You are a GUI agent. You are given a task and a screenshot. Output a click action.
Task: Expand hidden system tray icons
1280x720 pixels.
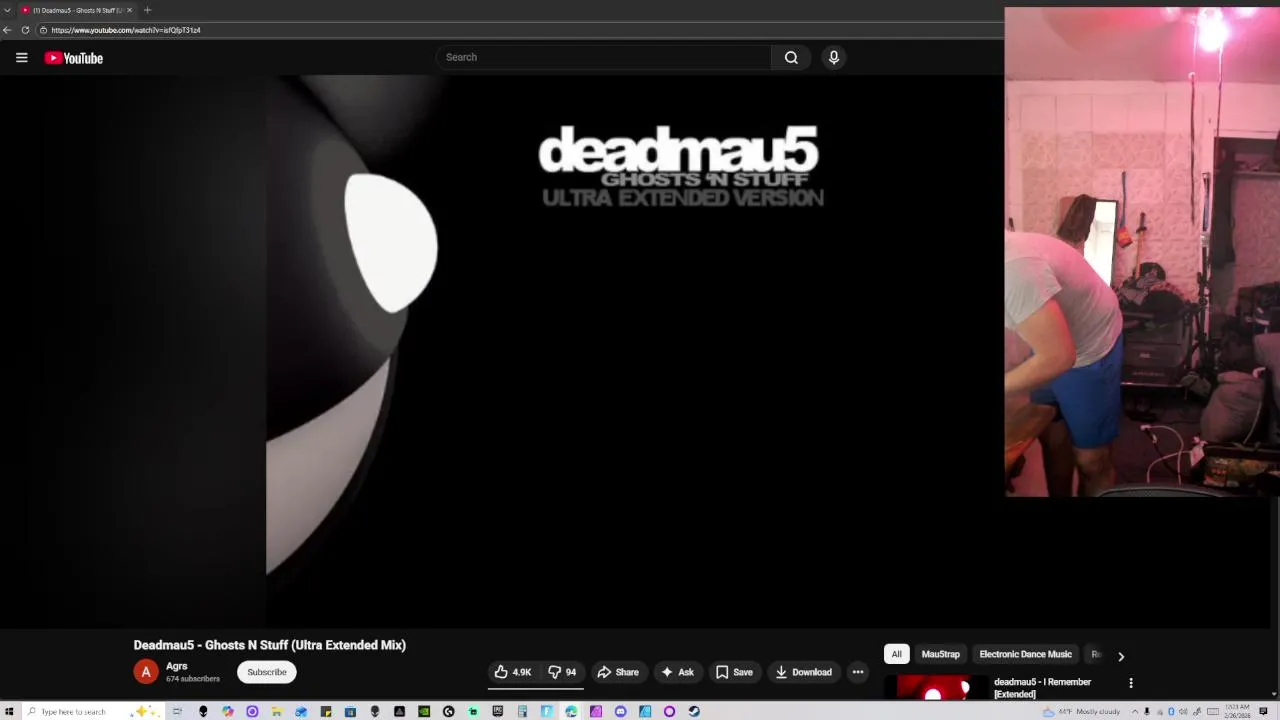(1135, 712)
